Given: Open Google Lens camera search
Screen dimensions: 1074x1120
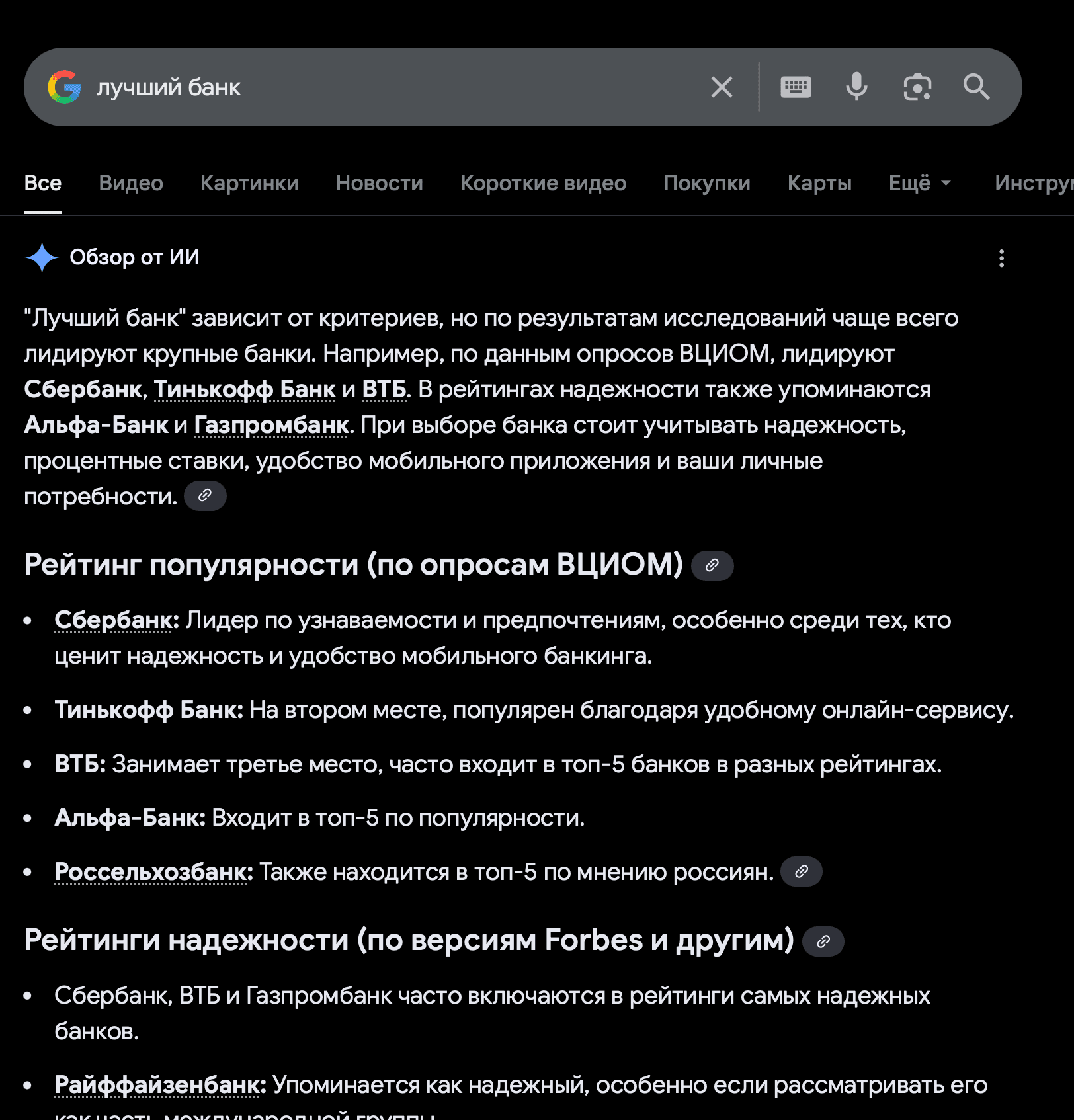Looking at the screenshot, I should tap(917, 86).
